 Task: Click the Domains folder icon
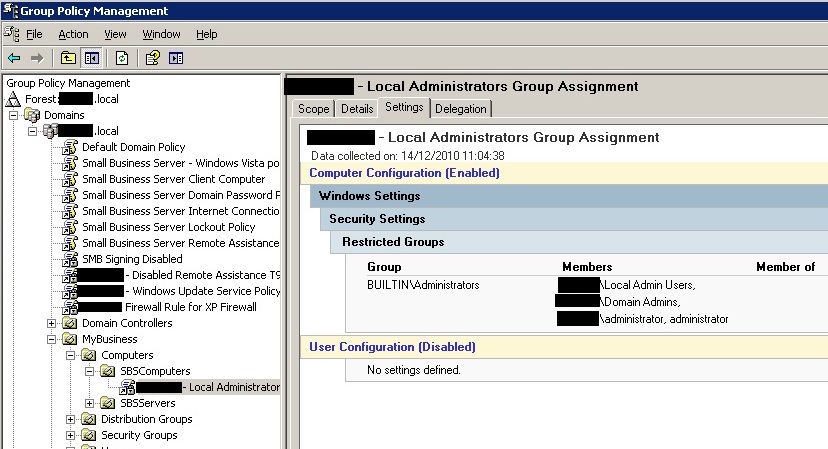32,115
